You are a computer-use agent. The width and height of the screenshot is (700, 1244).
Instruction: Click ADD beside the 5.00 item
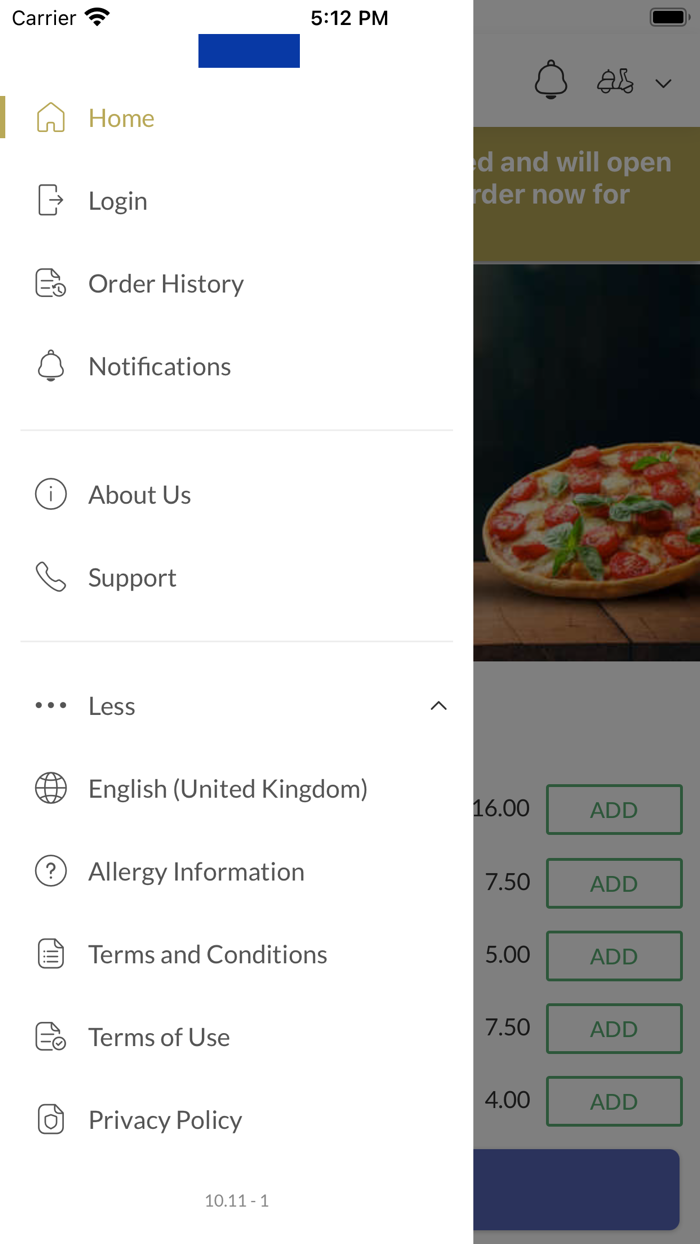[x=614, y=955]
